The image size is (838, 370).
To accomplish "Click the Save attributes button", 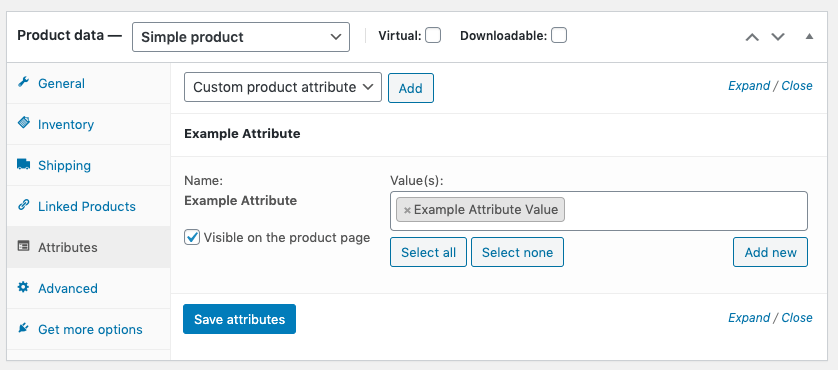I will pyautogui.click(x=239, y=319).
